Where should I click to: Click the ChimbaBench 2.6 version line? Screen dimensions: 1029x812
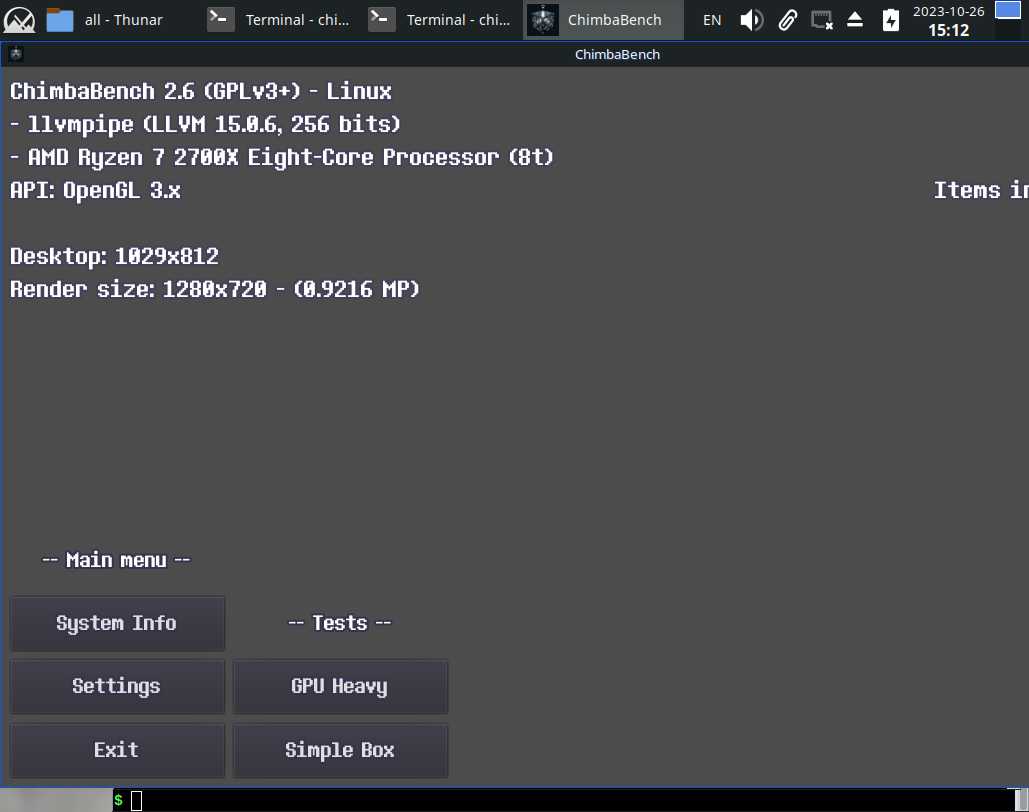point(201,91)
